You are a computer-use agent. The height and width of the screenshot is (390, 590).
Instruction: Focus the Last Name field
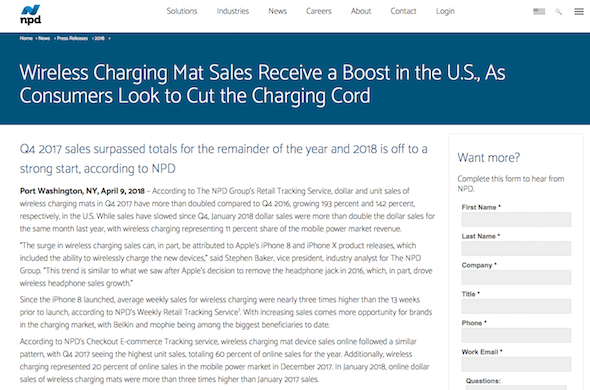516,248
